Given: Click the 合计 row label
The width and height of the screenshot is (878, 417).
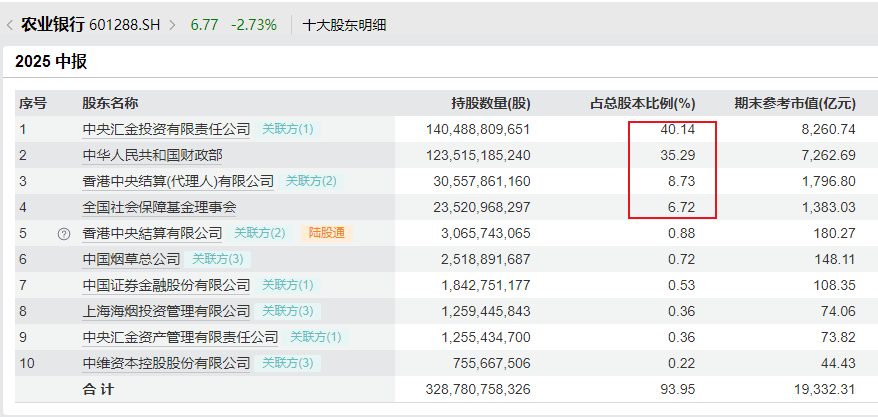Looking at the screenshot, I should (x=99, y=389).
